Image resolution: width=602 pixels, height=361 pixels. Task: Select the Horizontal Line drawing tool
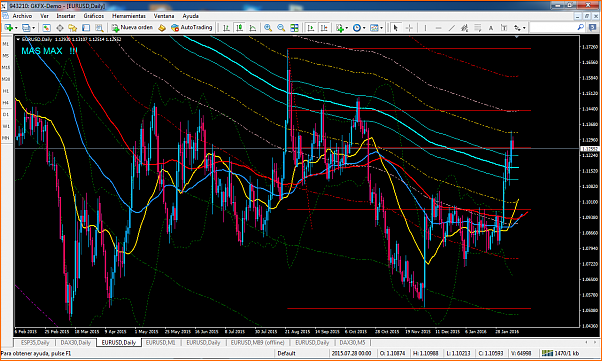point(438,28)
